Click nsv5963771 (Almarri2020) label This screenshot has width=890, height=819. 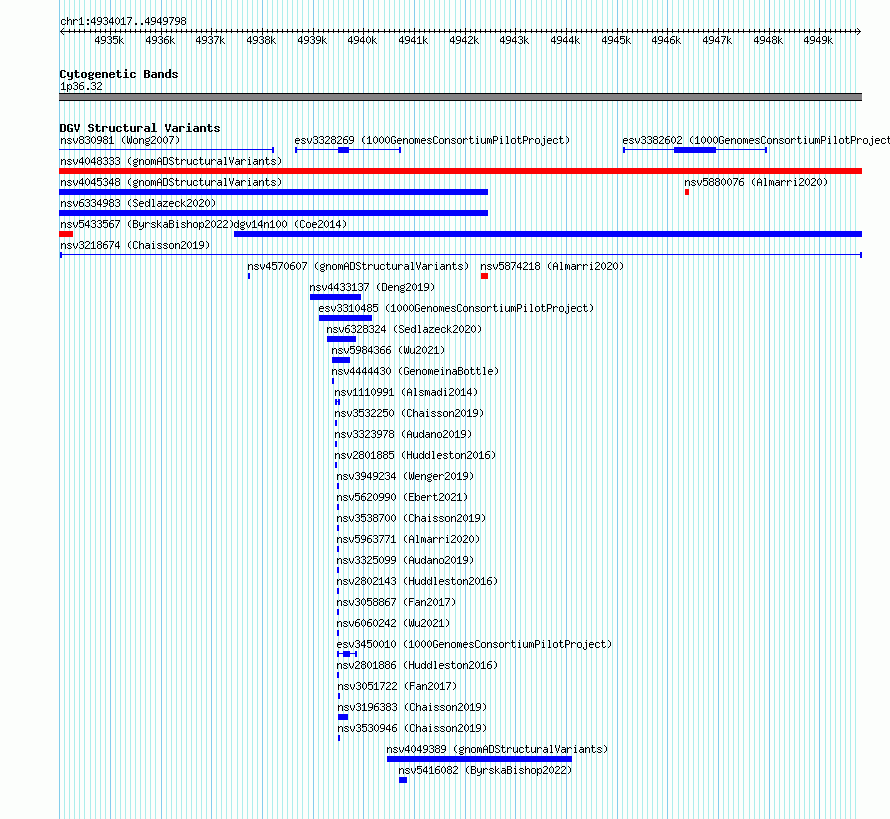point(408,539)
